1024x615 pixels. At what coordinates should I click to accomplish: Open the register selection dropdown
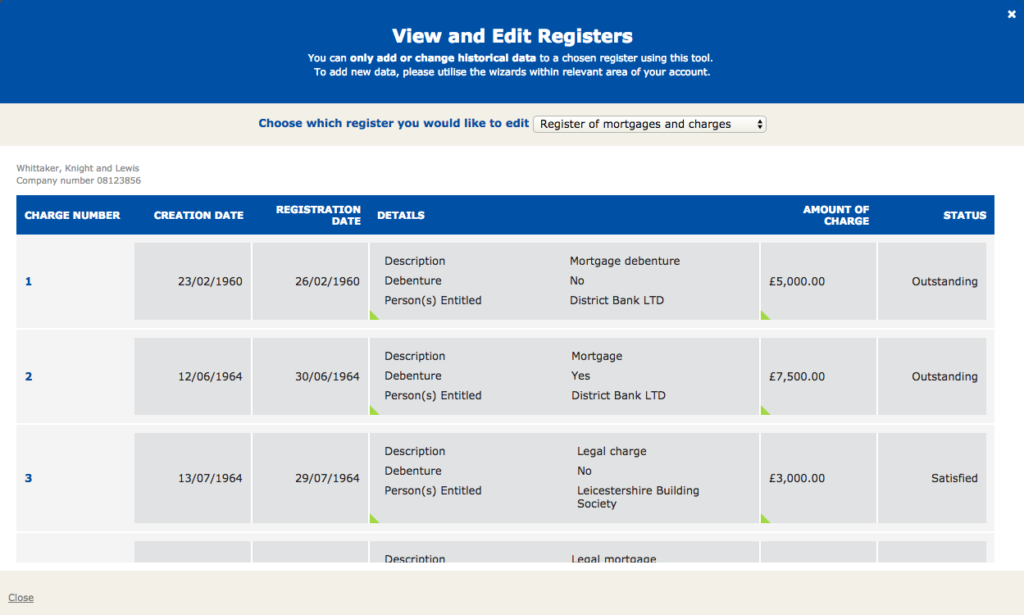(x=650, y=124)
